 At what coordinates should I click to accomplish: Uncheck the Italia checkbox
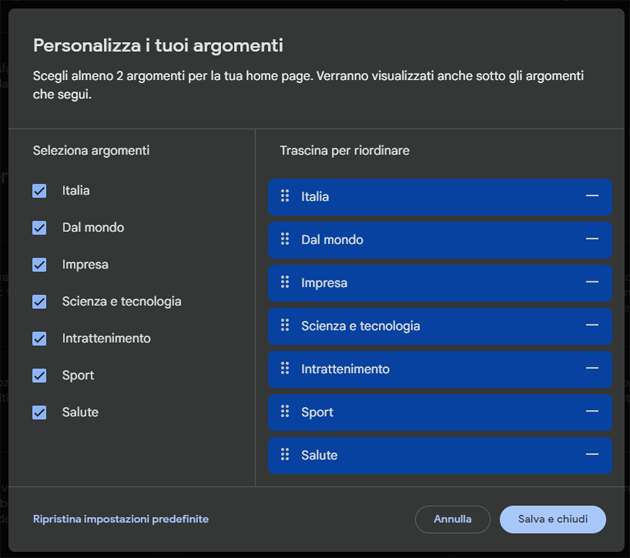click(x=40, y=191)
